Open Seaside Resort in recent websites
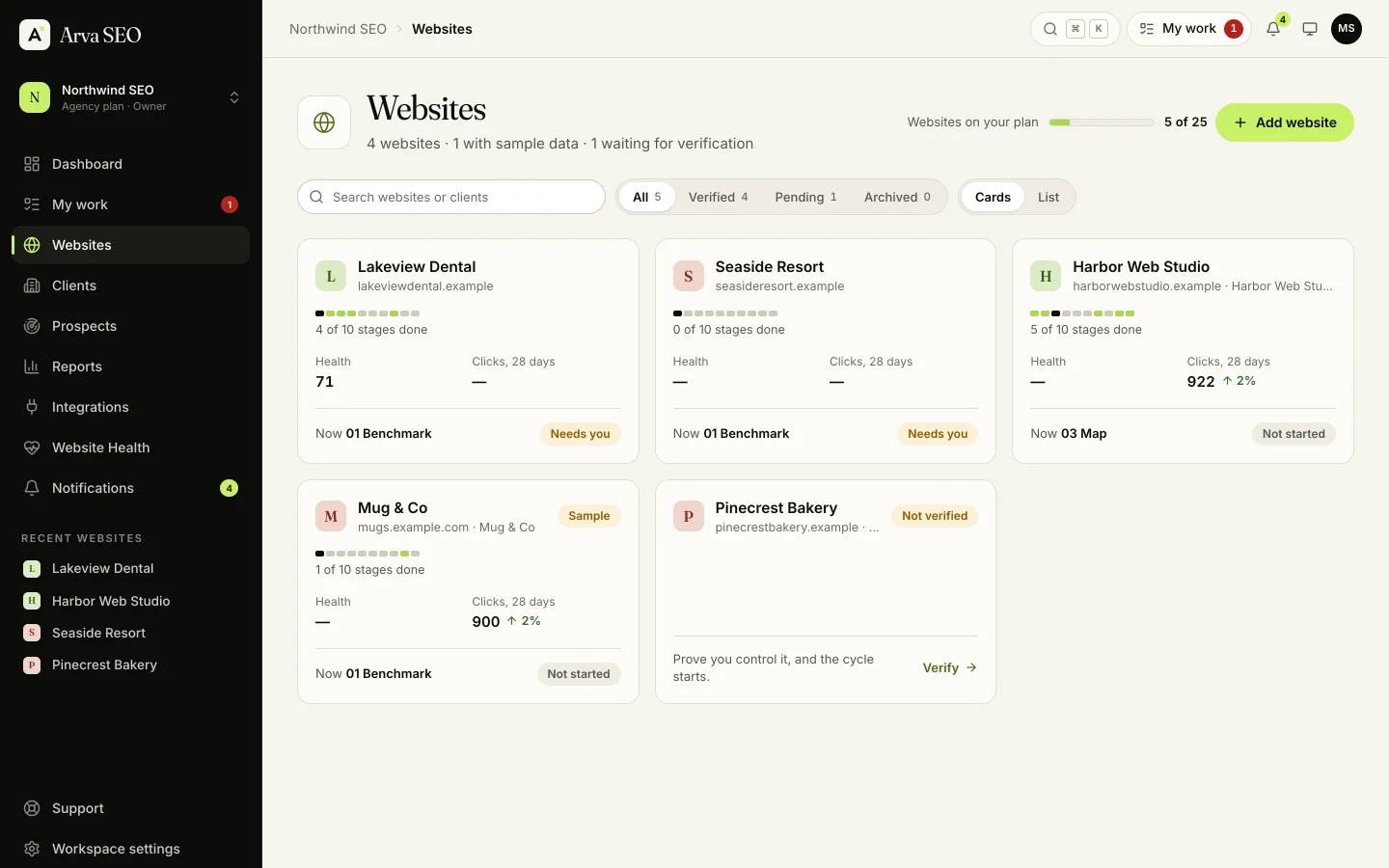This screenshot has height=868, width=1389. click(130, 633)
